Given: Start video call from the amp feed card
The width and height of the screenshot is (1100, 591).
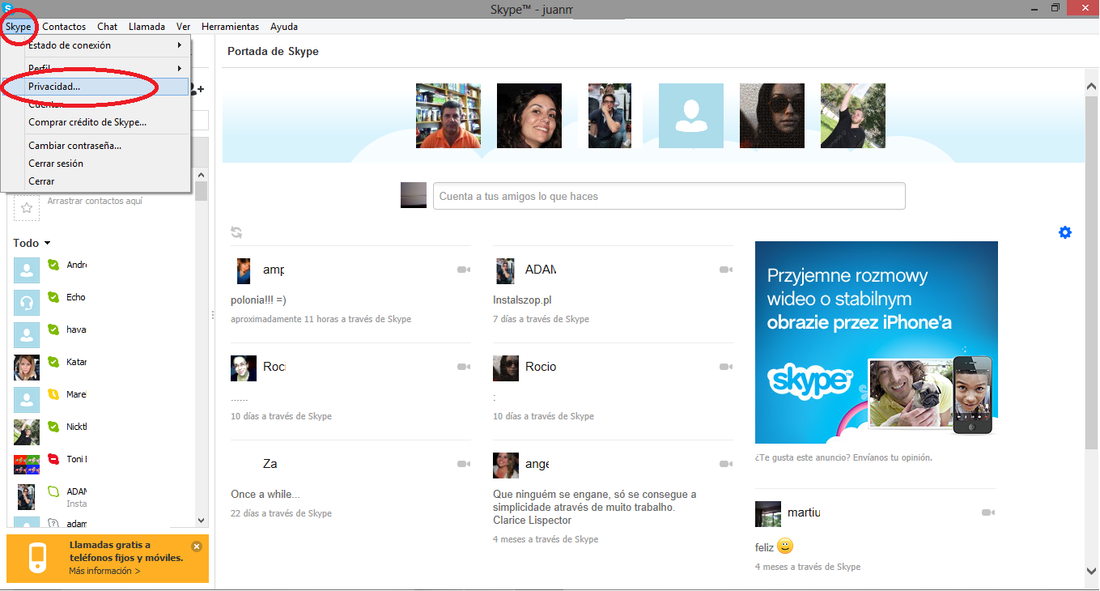Looking at the screenshot, I should tap(464, 270).
